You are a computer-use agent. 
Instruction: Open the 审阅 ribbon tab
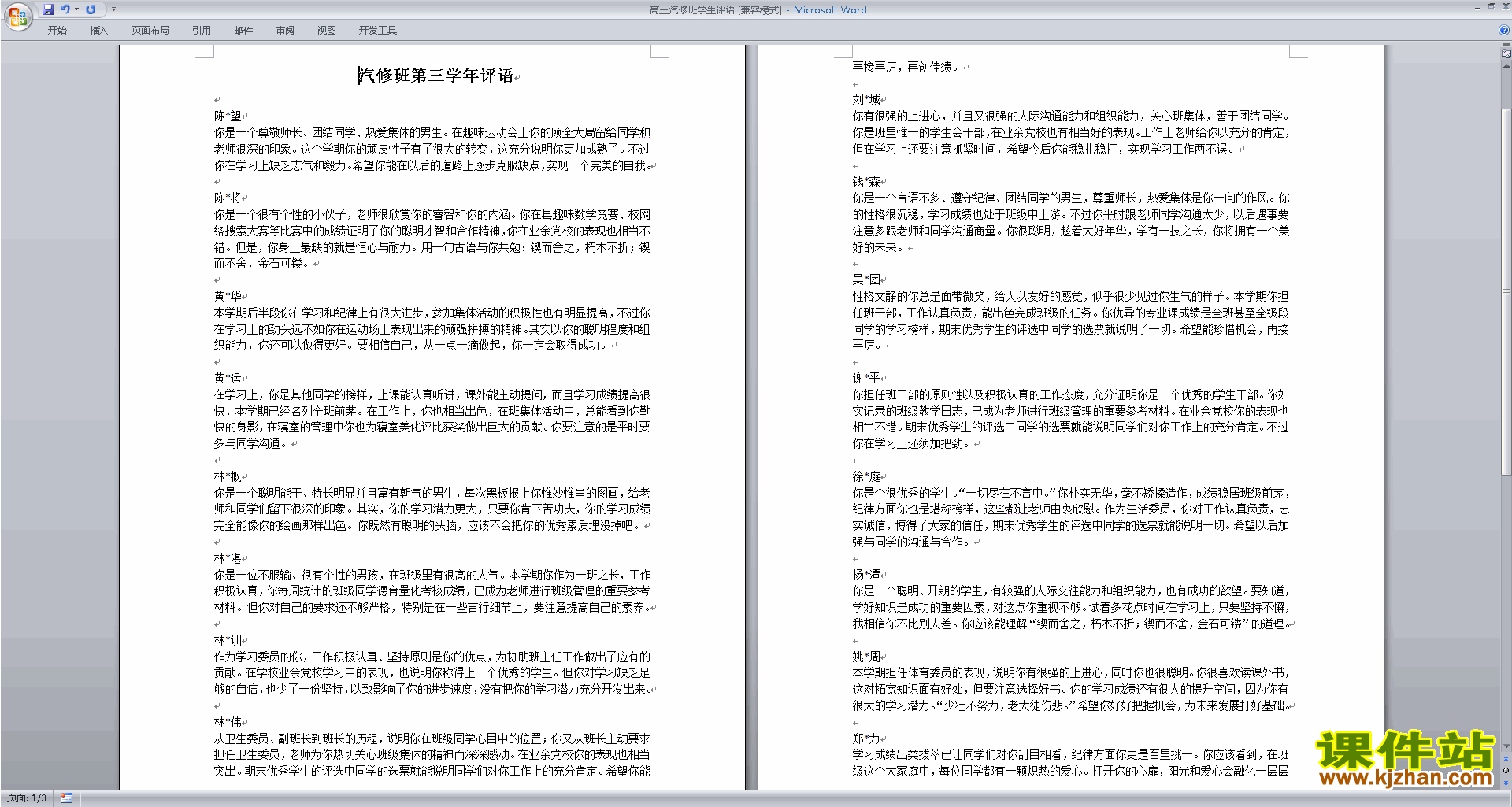[285, 31]
